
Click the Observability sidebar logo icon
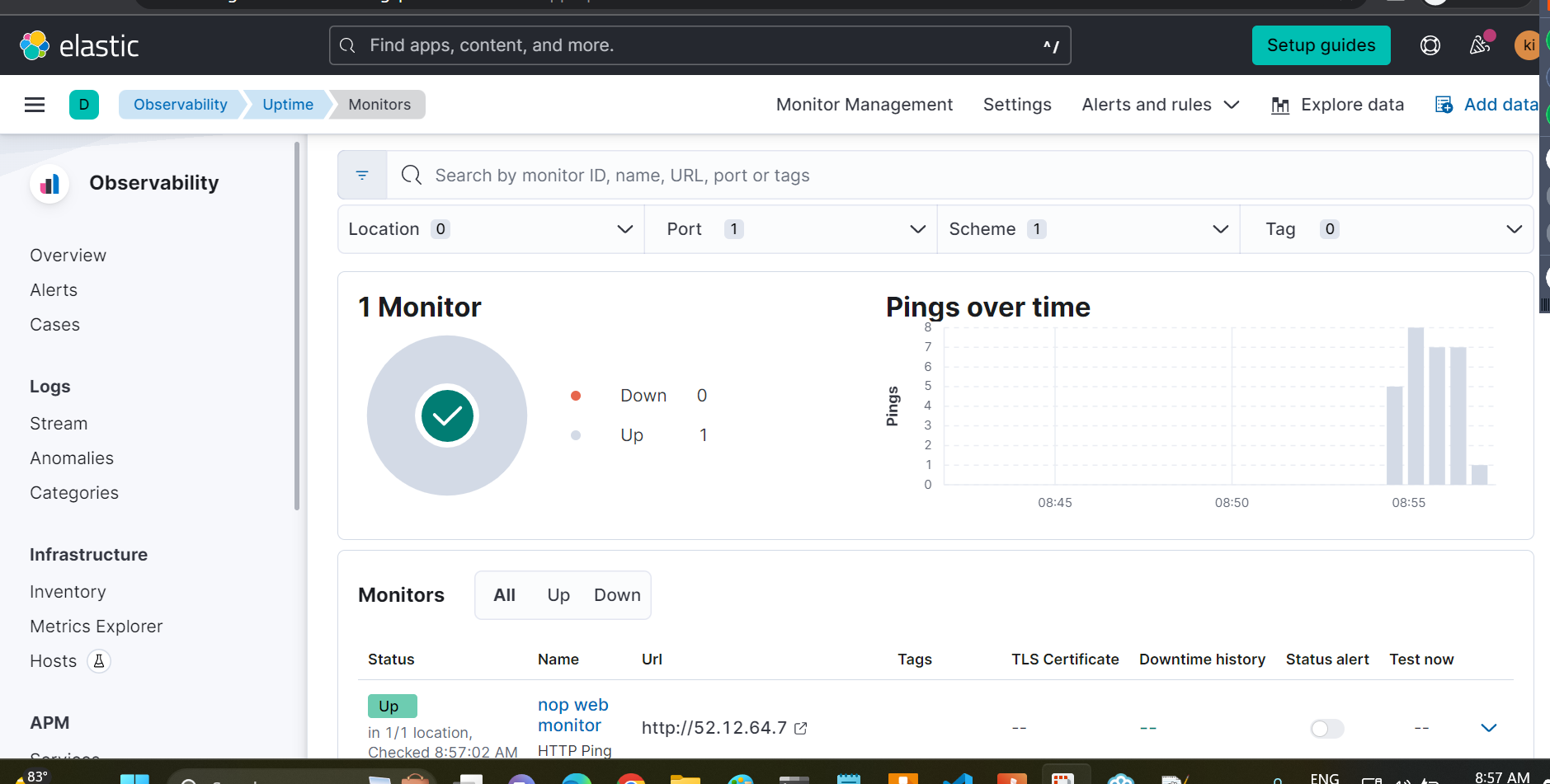(x=50, y=183)
